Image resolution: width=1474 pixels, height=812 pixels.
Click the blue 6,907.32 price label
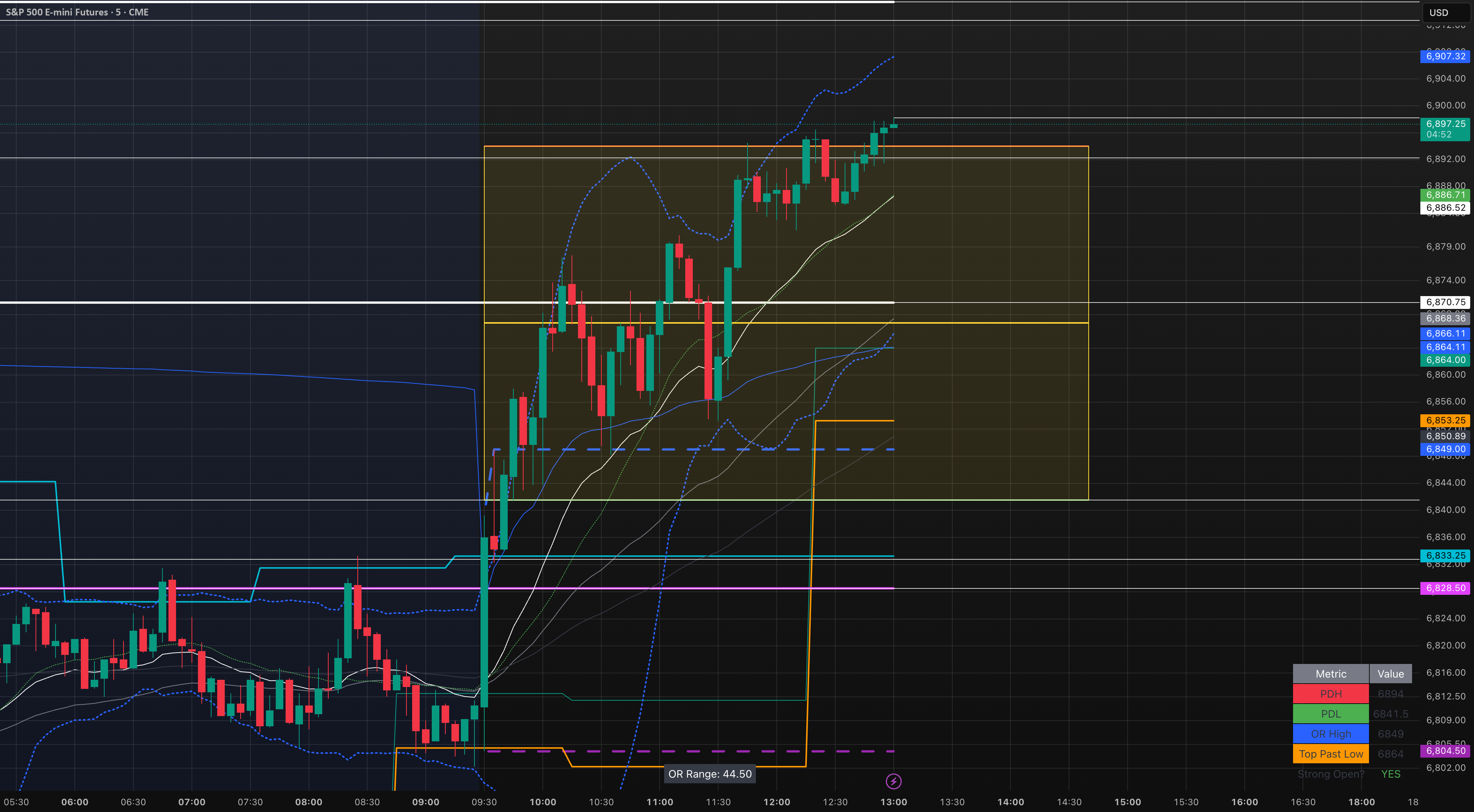point(1445,56)
